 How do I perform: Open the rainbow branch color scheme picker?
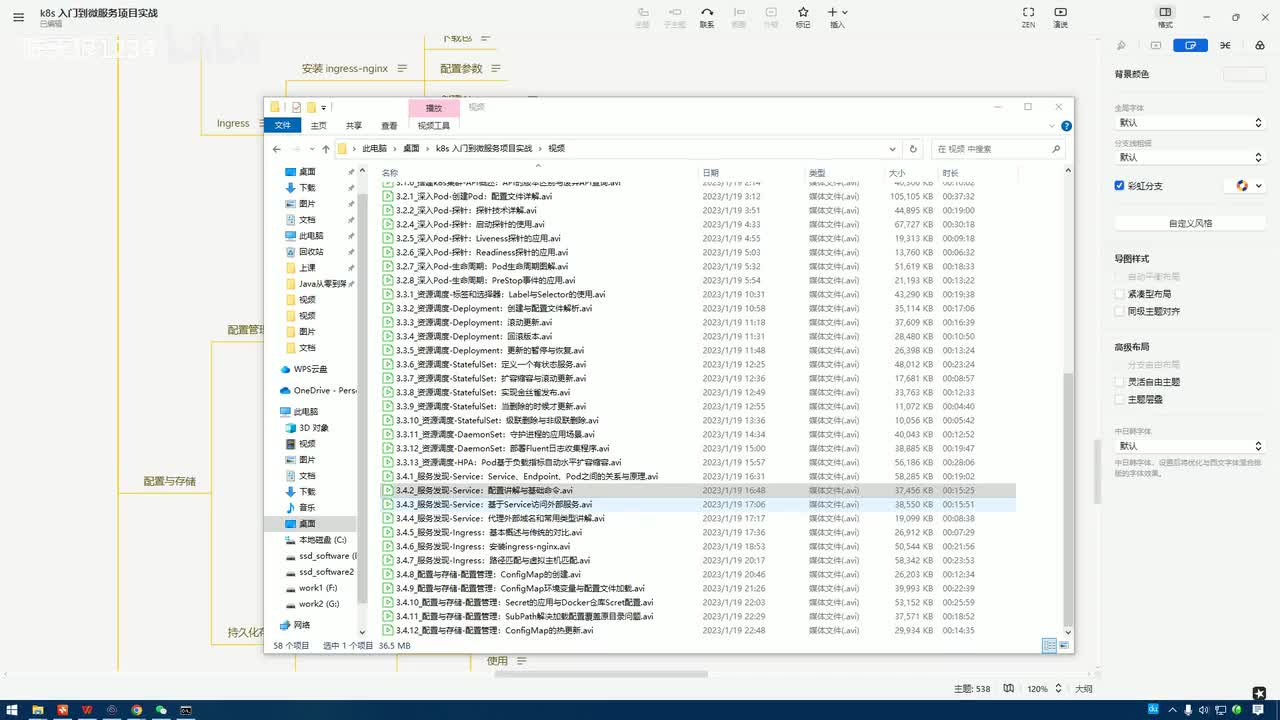1249,186
